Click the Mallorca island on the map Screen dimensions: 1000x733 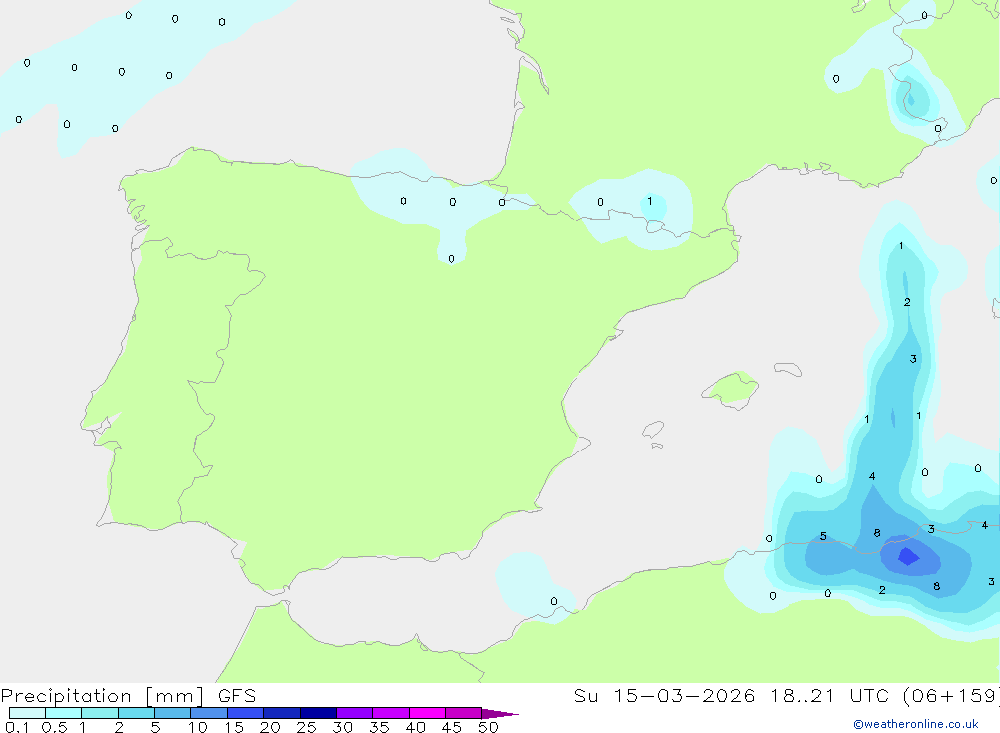tap(731, 388)
